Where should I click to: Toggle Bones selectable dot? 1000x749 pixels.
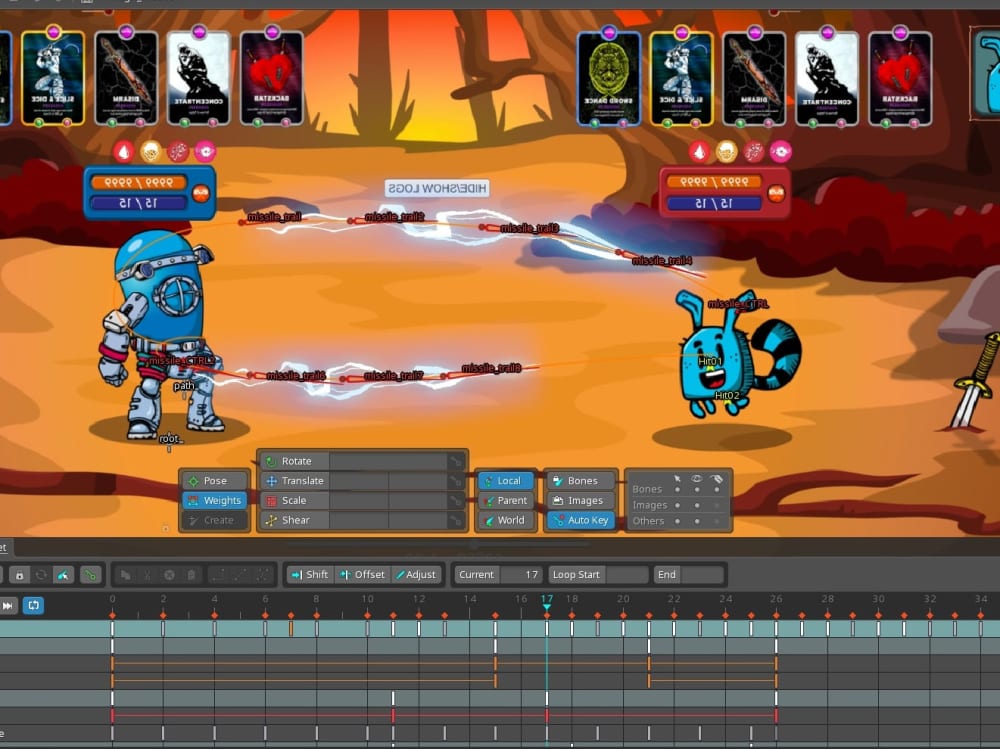[677, 489]
